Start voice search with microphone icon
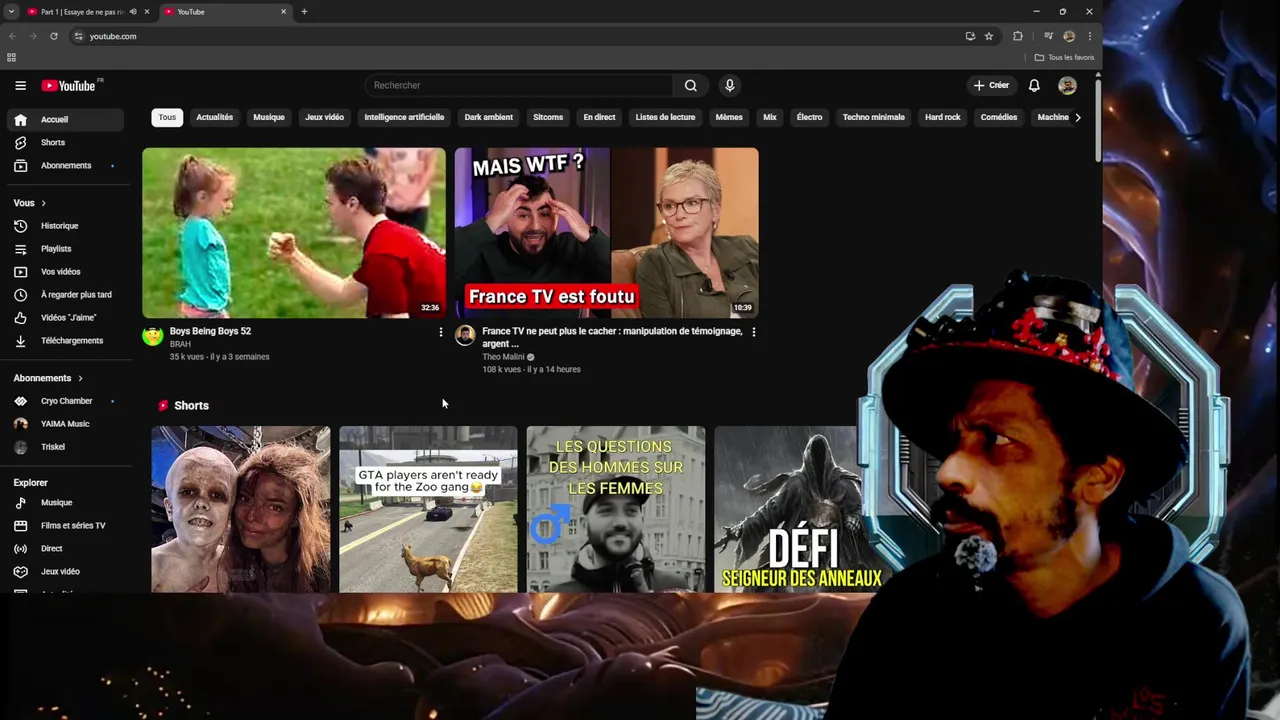 (x=730, y=86)
